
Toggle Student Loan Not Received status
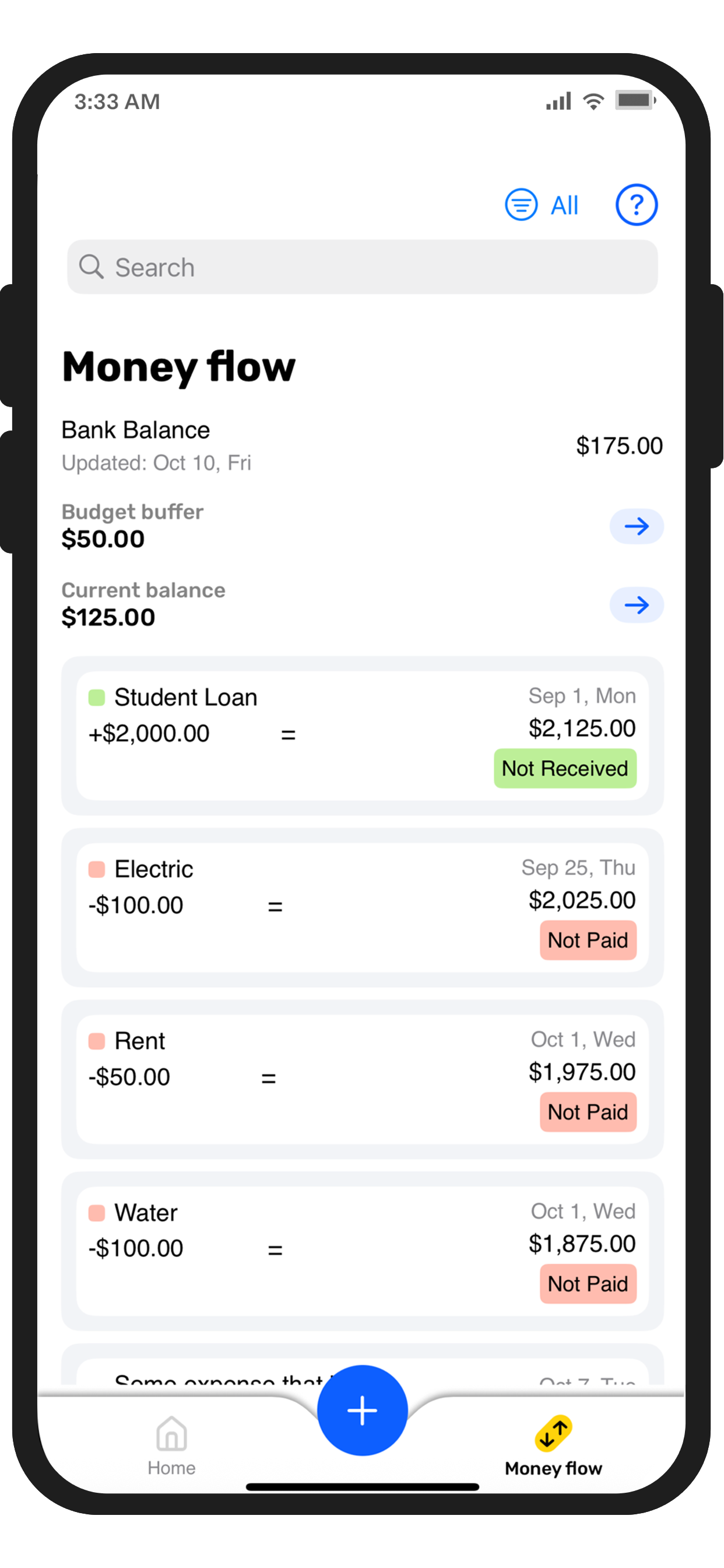point(565,768)
